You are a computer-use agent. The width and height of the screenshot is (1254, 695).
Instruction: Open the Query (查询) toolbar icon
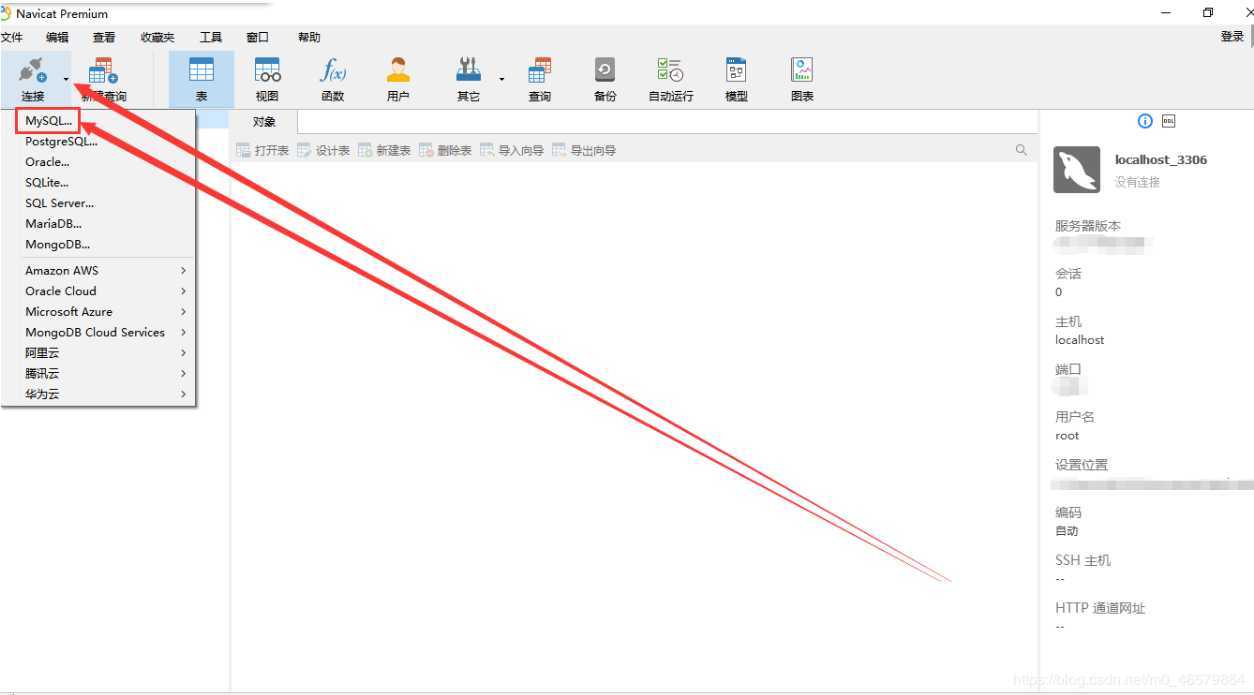[x=540, y=70]
